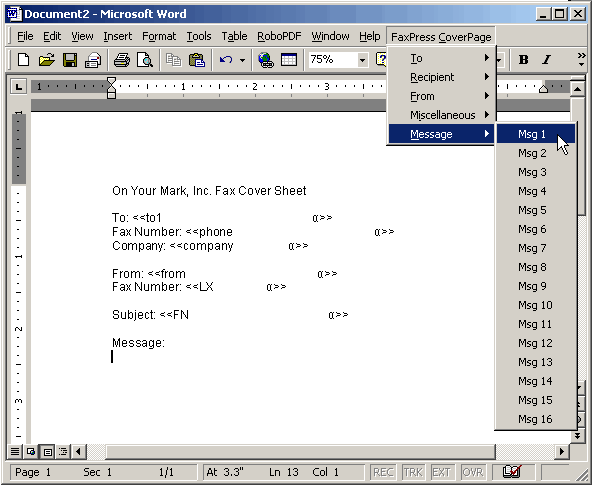Switch to Web Layout view icon
592x485 pixels.
[31, 451]
